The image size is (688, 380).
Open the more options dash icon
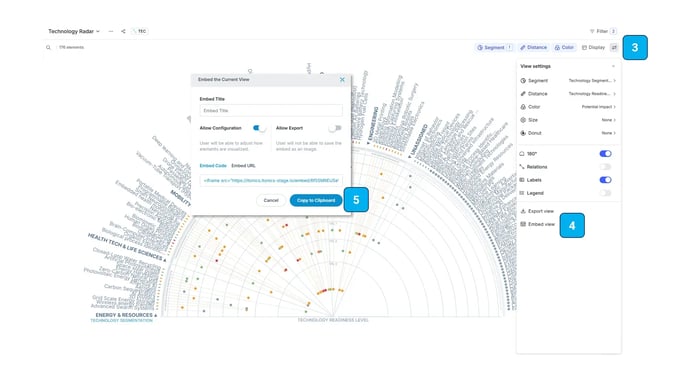(111, 31)
